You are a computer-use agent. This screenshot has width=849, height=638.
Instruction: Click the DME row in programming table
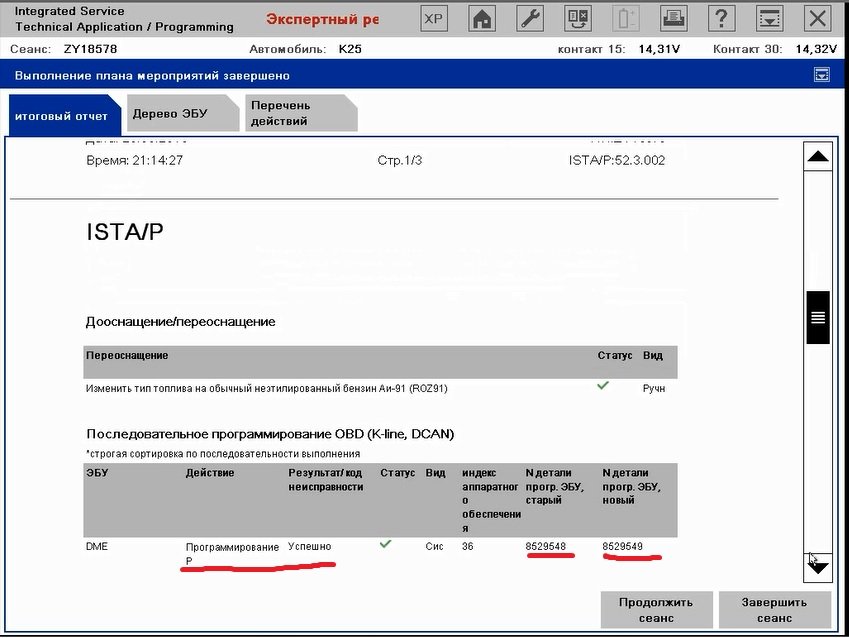(97, 547)
